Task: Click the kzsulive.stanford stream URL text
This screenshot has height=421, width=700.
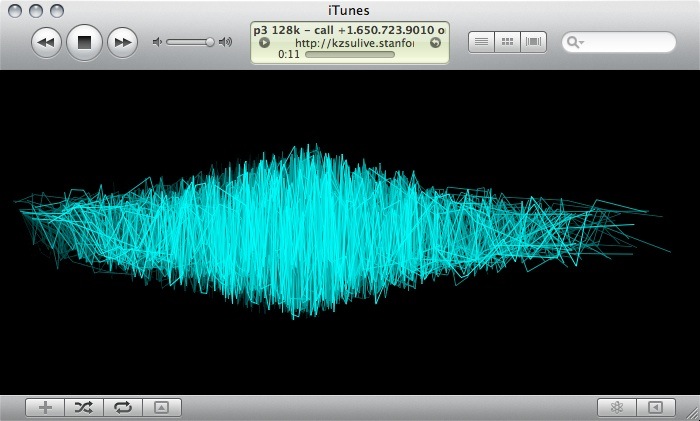Action: pos(354,43)
